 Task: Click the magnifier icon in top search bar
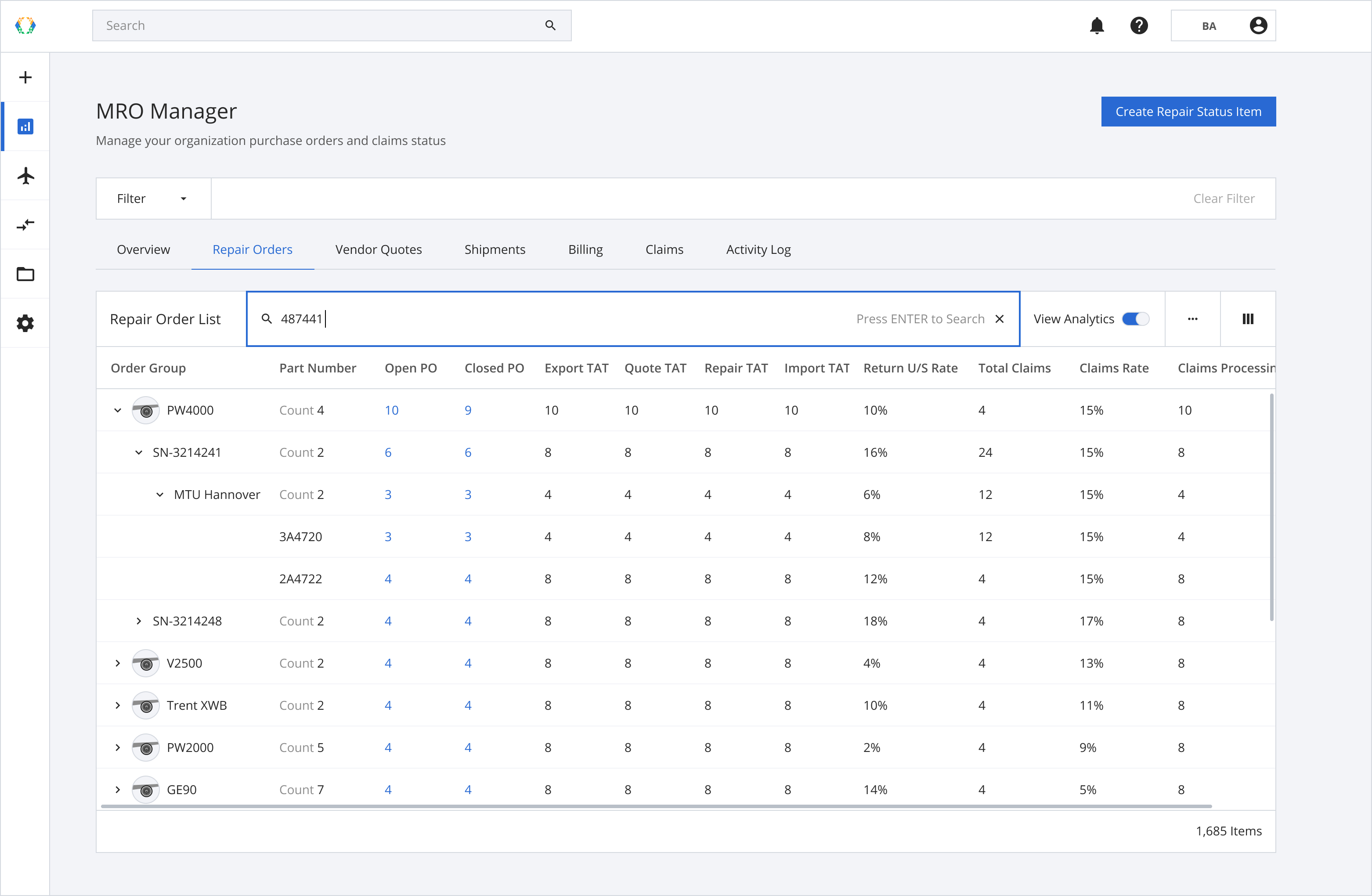pos(550,25)
